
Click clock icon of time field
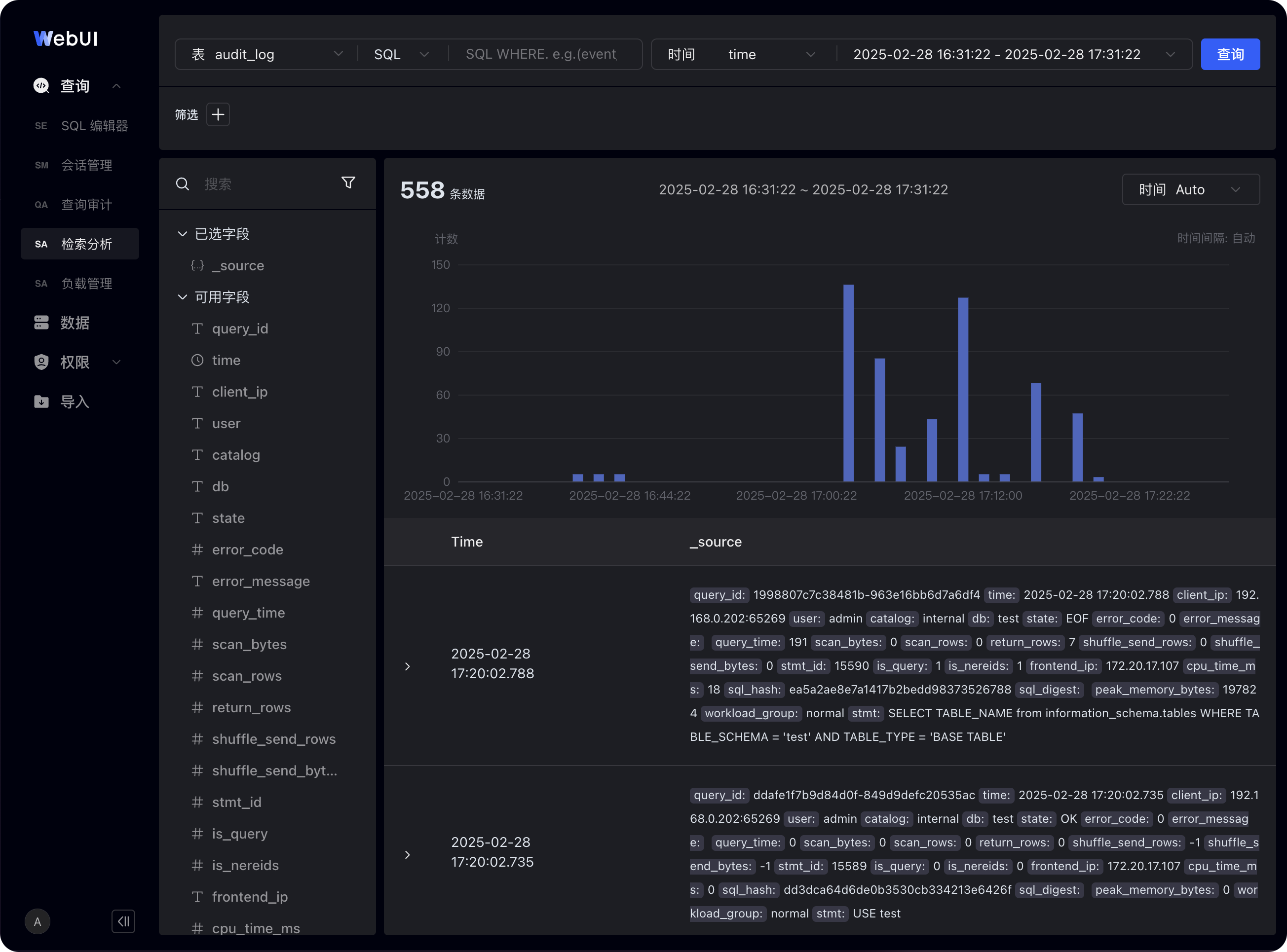tap(197, 360)
